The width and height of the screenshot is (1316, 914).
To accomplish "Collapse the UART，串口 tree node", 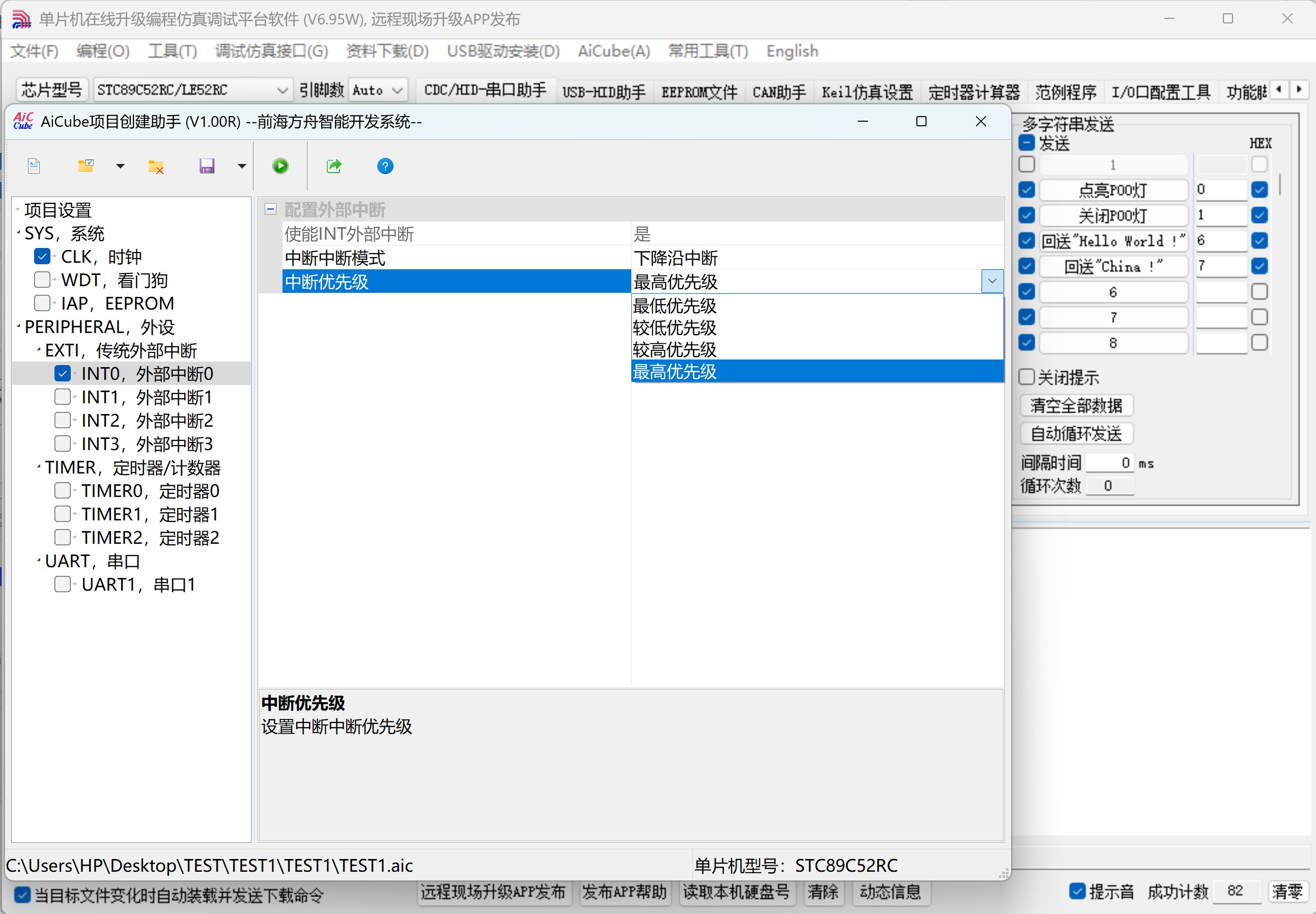I will [39, 561].
